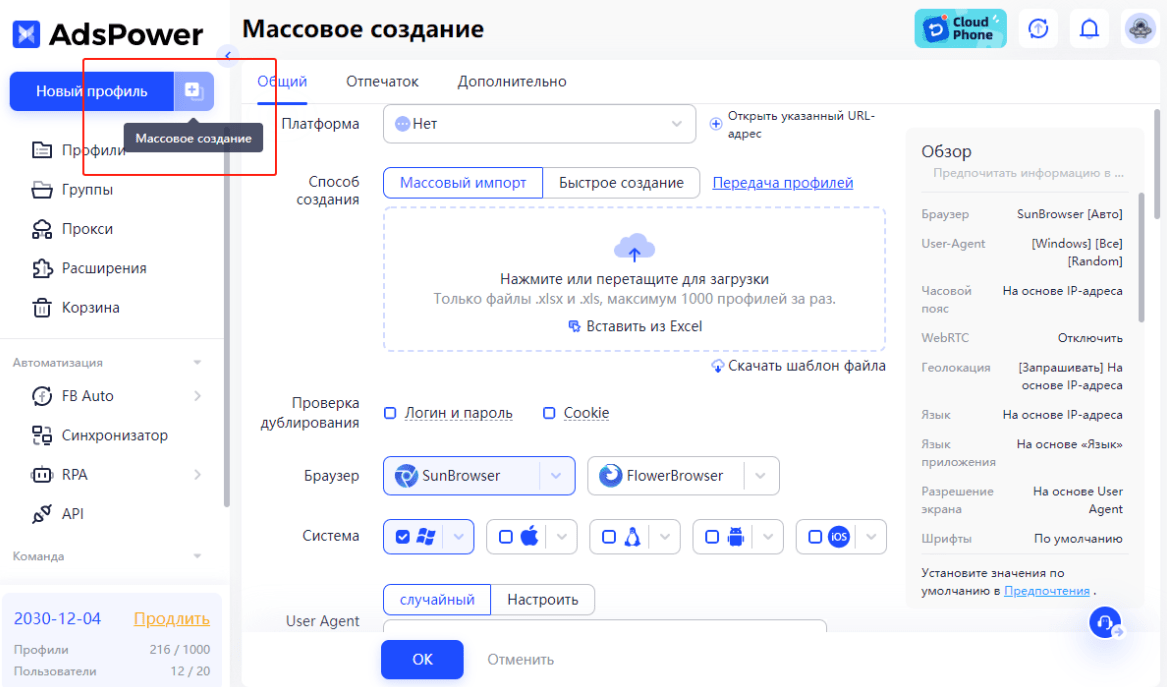
Task: Check the iOS system checkbox
Action: click(x=815, y=537)
